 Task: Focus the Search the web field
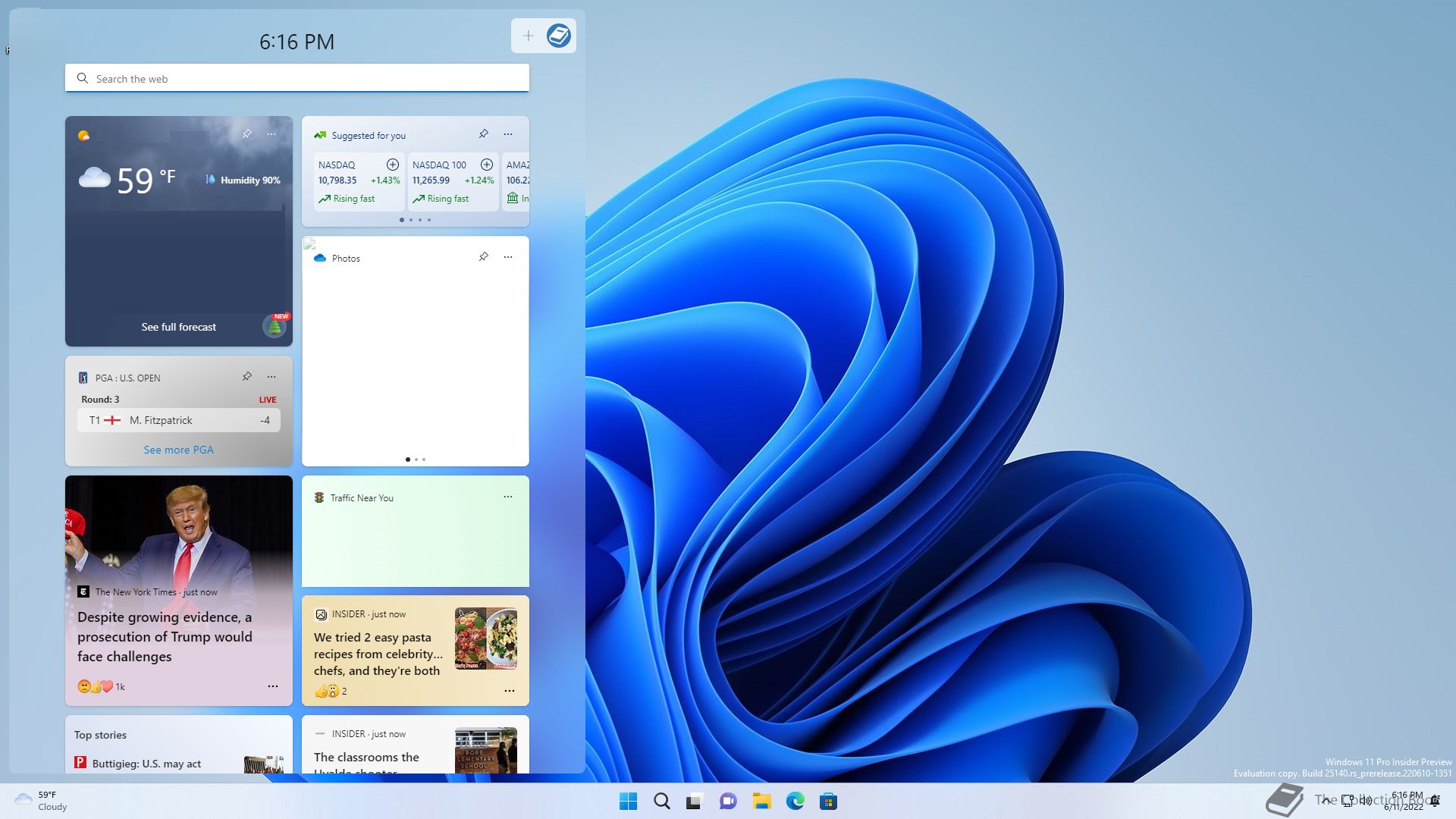[297, 78]
